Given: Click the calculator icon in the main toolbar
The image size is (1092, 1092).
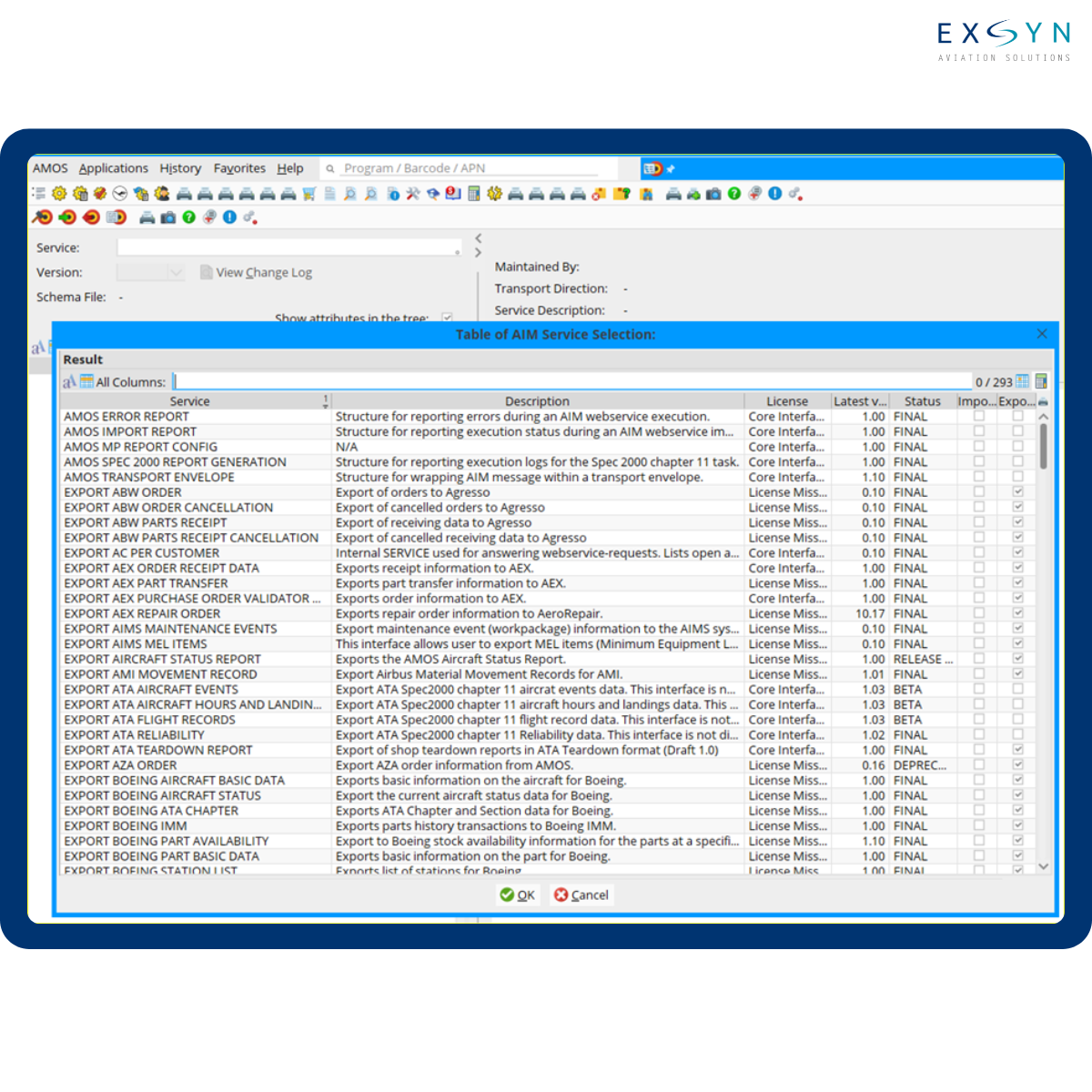Looking at the screenshot, I should [474, 194].
